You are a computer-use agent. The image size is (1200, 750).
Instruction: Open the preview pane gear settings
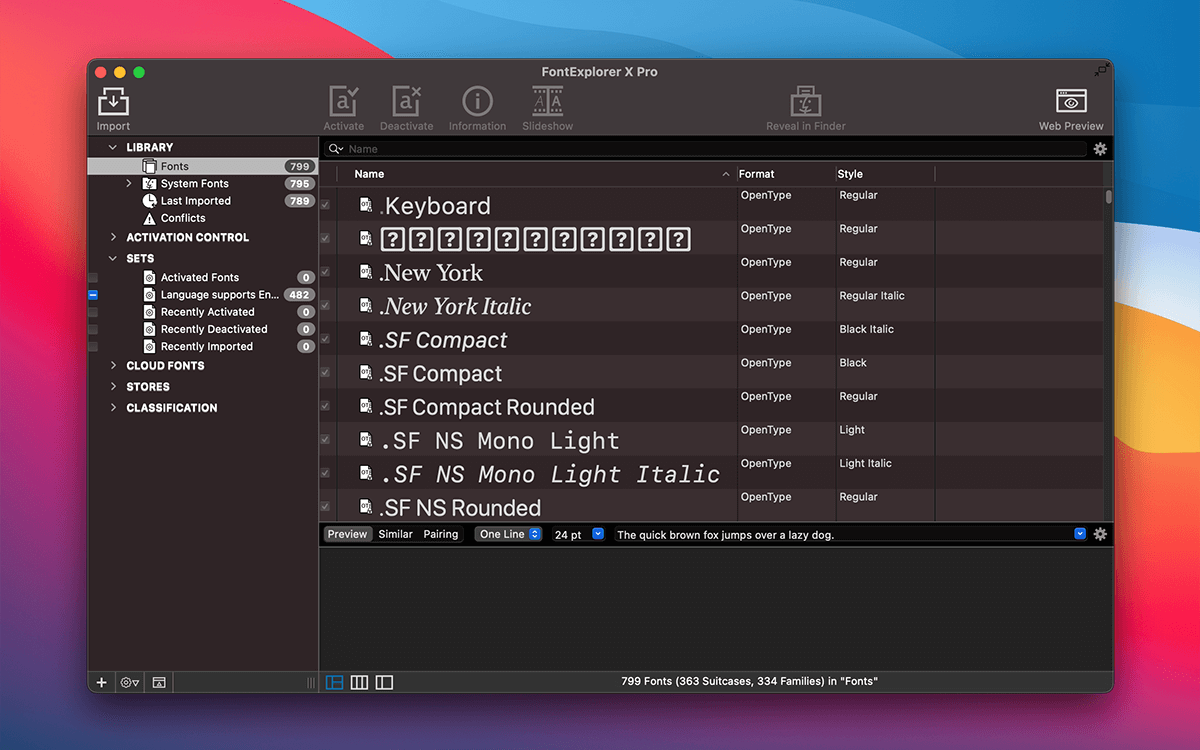point(1100,534)
